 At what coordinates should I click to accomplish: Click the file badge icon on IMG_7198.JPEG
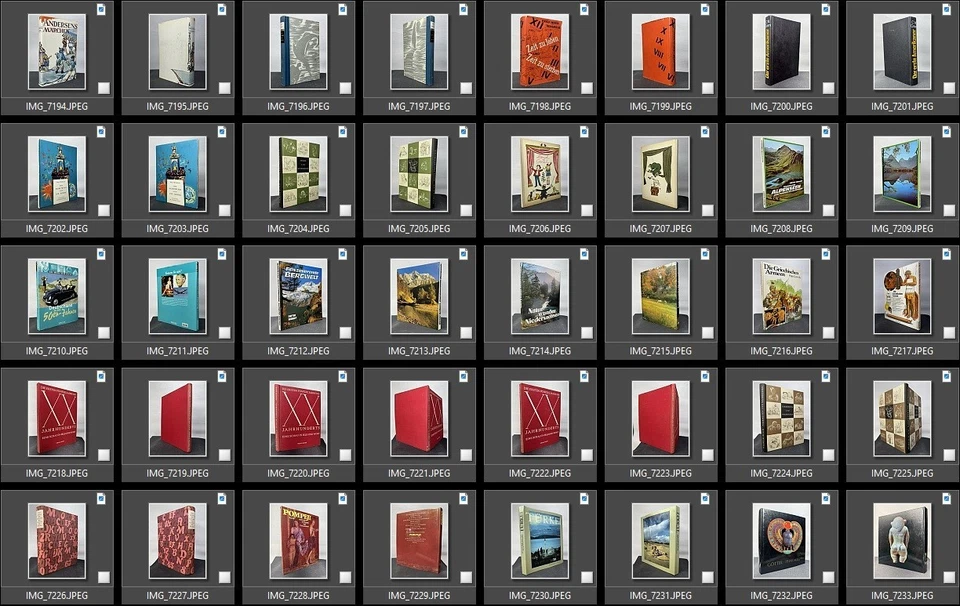click(x=584, y=9)
